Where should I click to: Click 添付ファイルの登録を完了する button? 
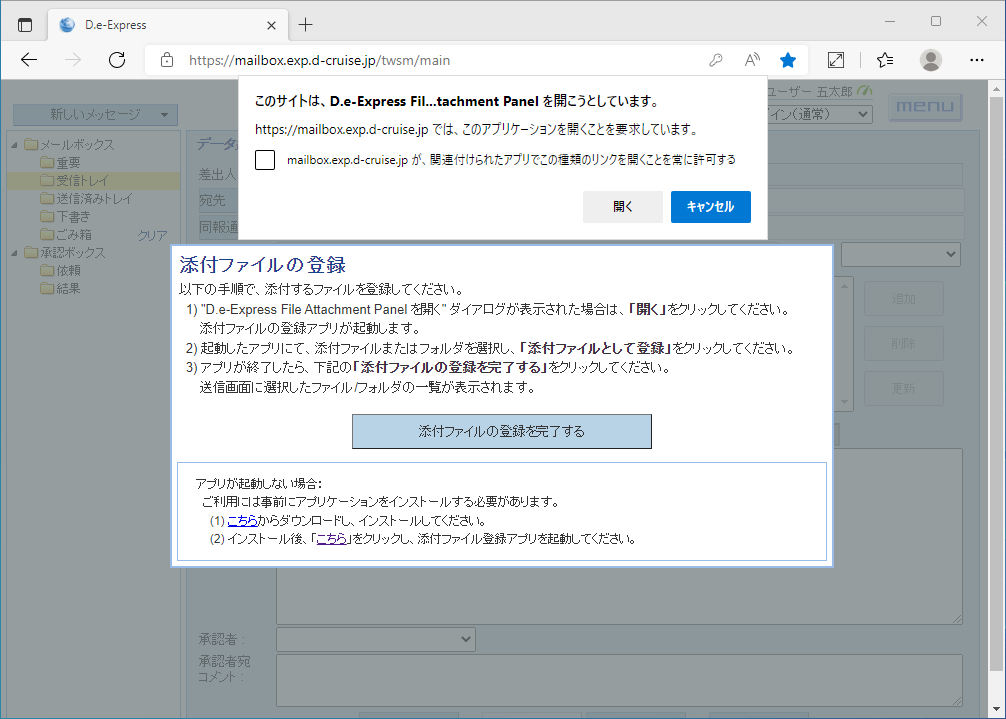coord(501,432)
